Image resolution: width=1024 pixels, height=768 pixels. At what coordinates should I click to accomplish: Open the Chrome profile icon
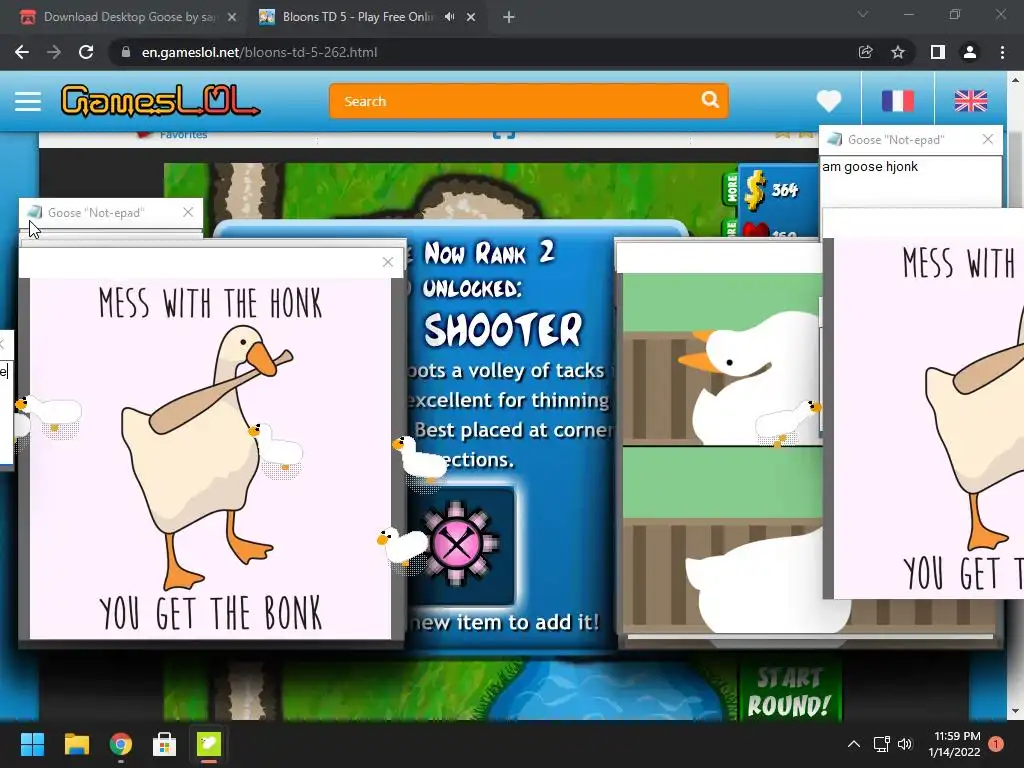coord(970,52)
